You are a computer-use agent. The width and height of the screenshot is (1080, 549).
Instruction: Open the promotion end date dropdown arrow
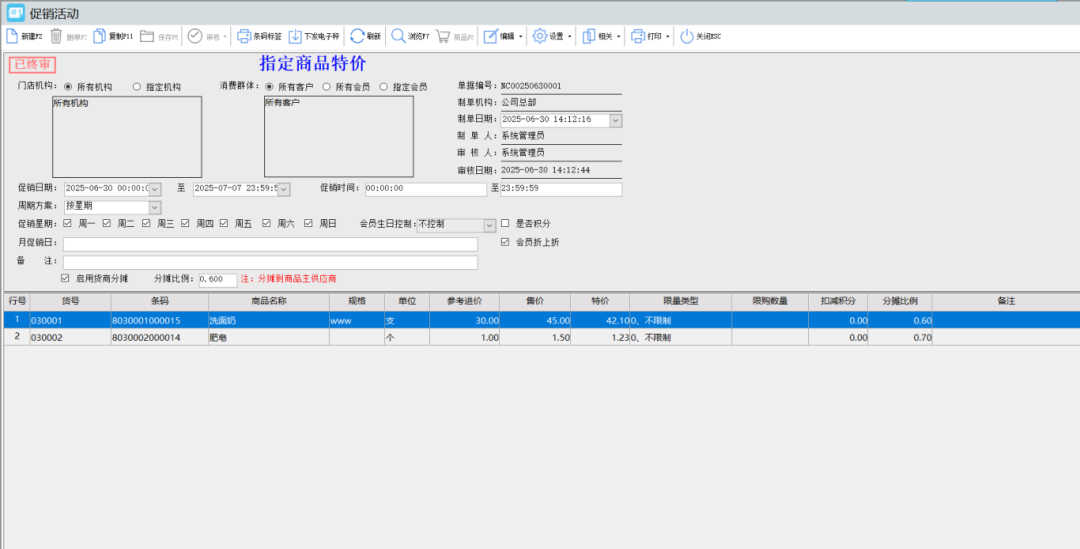[x=284, y=189]
